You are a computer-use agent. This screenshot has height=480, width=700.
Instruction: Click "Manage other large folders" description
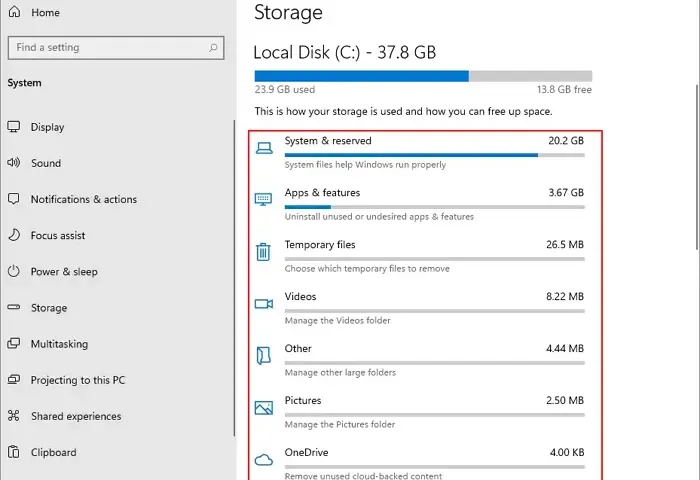tap(340, 372)
